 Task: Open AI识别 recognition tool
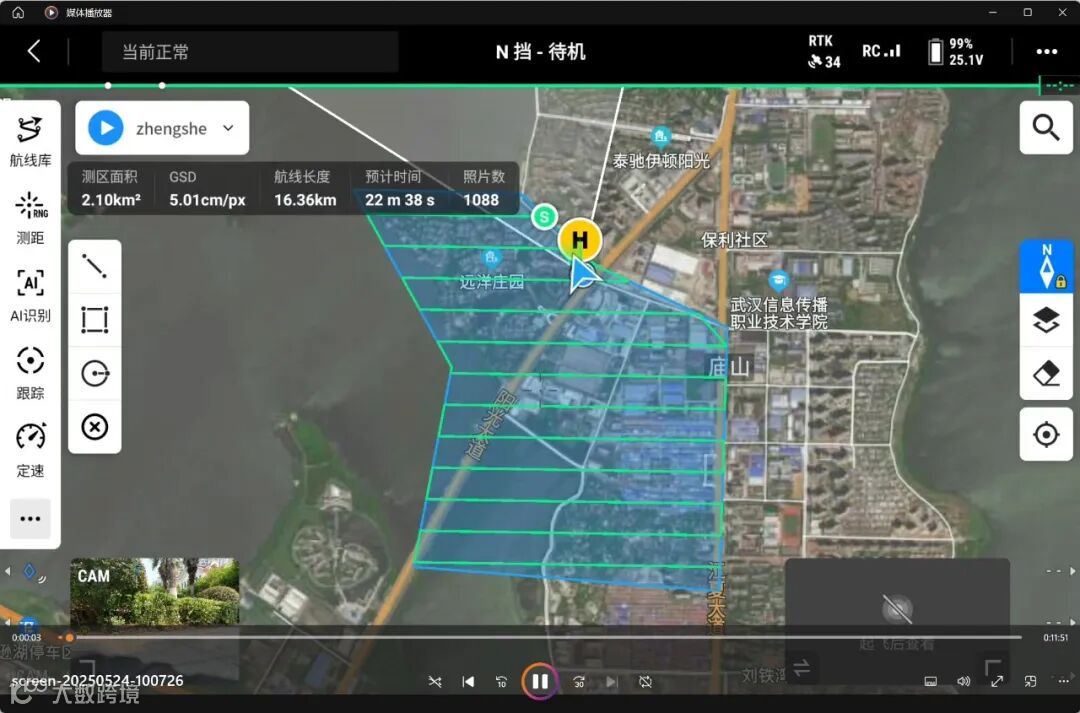pos(30,296)
